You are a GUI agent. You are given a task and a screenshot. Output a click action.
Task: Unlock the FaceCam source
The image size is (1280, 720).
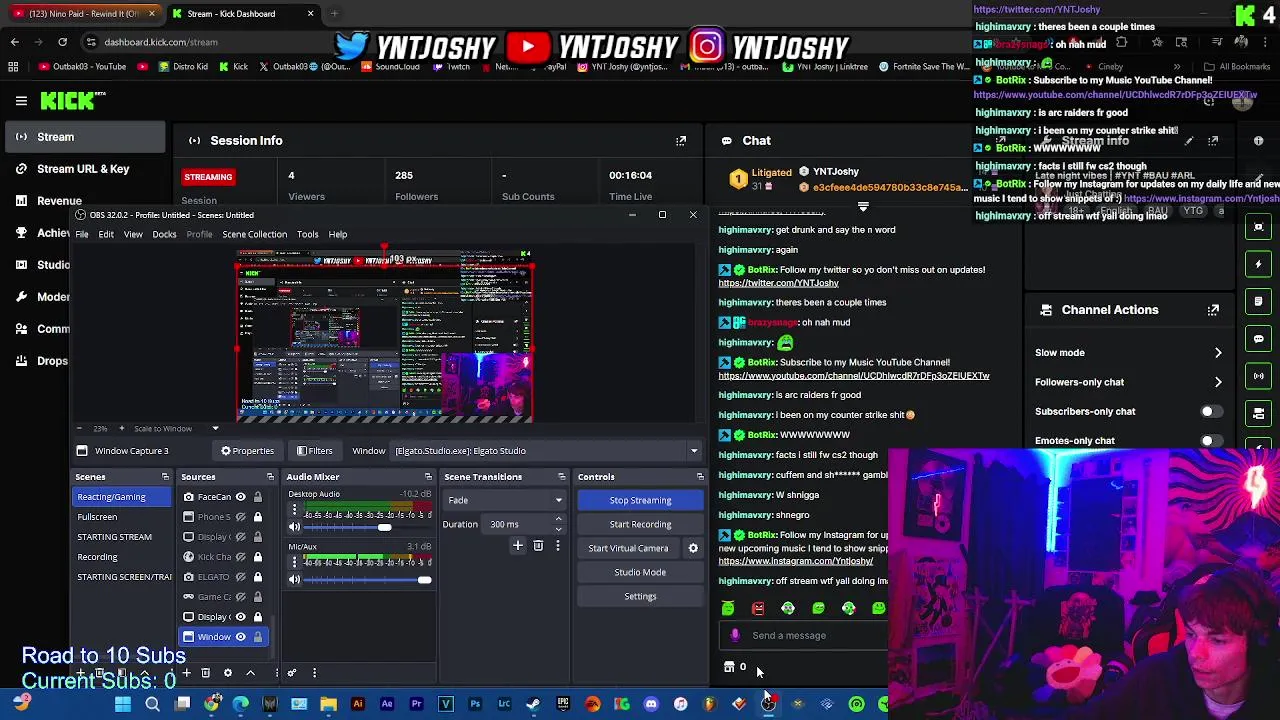pos(258,497)
